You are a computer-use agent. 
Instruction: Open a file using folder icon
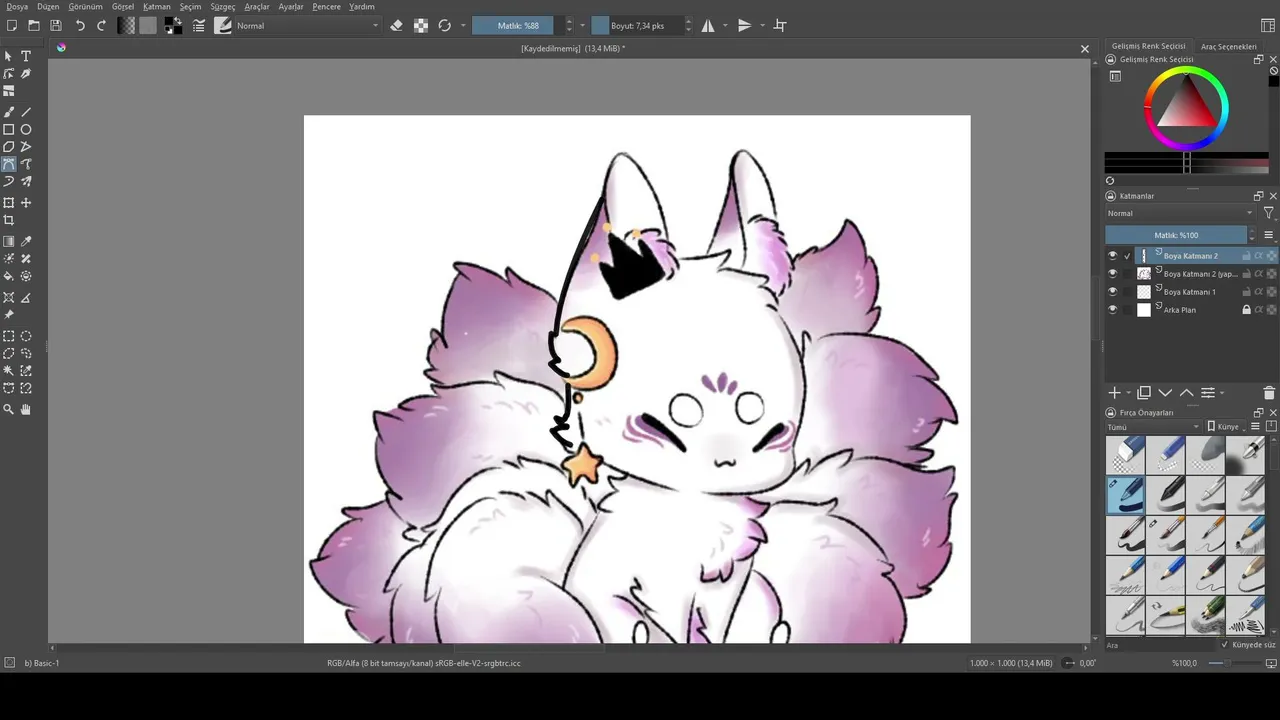tap(34, 26)
